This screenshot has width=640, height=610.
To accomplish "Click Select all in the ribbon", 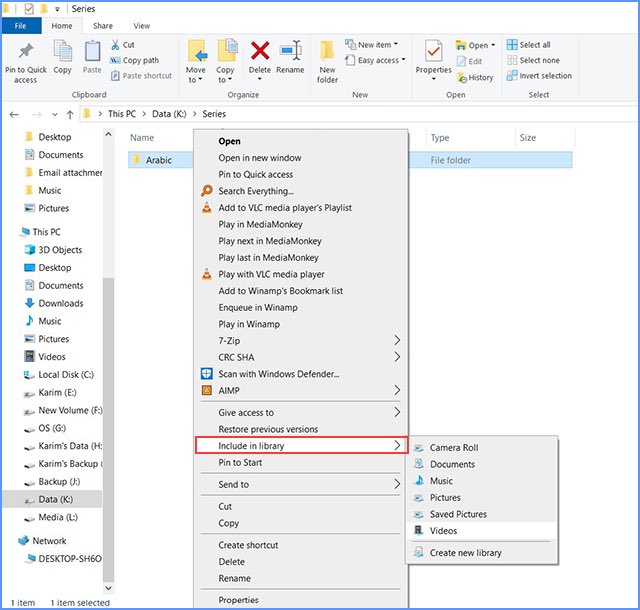I will point(529,45).
